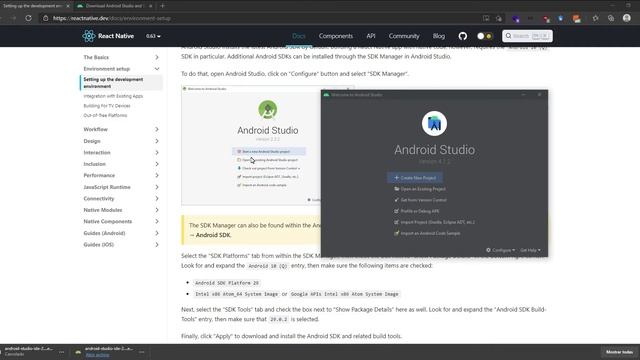The width and height of the screenshot is (640, 360).
Task: Toggle the dark mode switch
Action: [x=484, y=36]
